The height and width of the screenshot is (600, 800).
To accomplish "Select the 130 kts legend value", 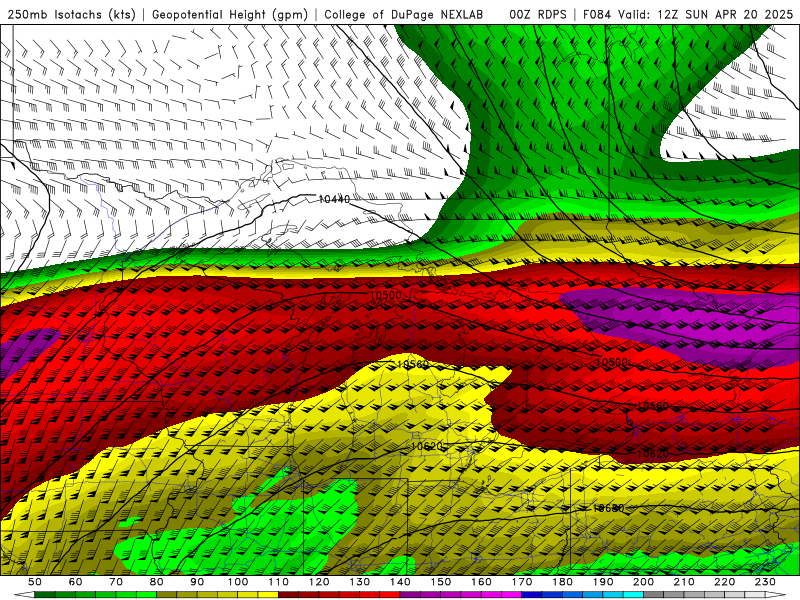I will (x=360, y=582).
